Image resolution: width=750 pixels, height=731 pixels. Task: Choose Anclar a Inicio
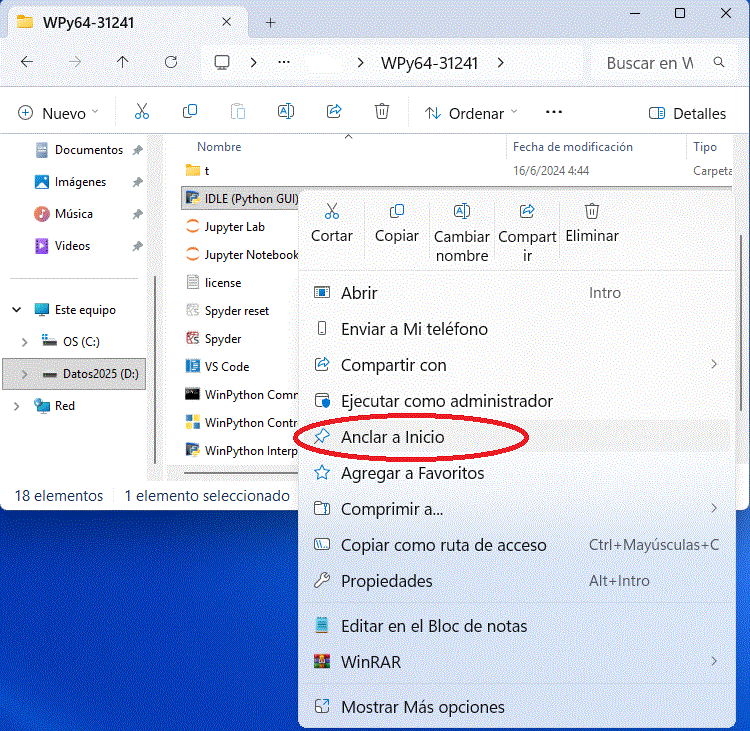pos(516,437)
